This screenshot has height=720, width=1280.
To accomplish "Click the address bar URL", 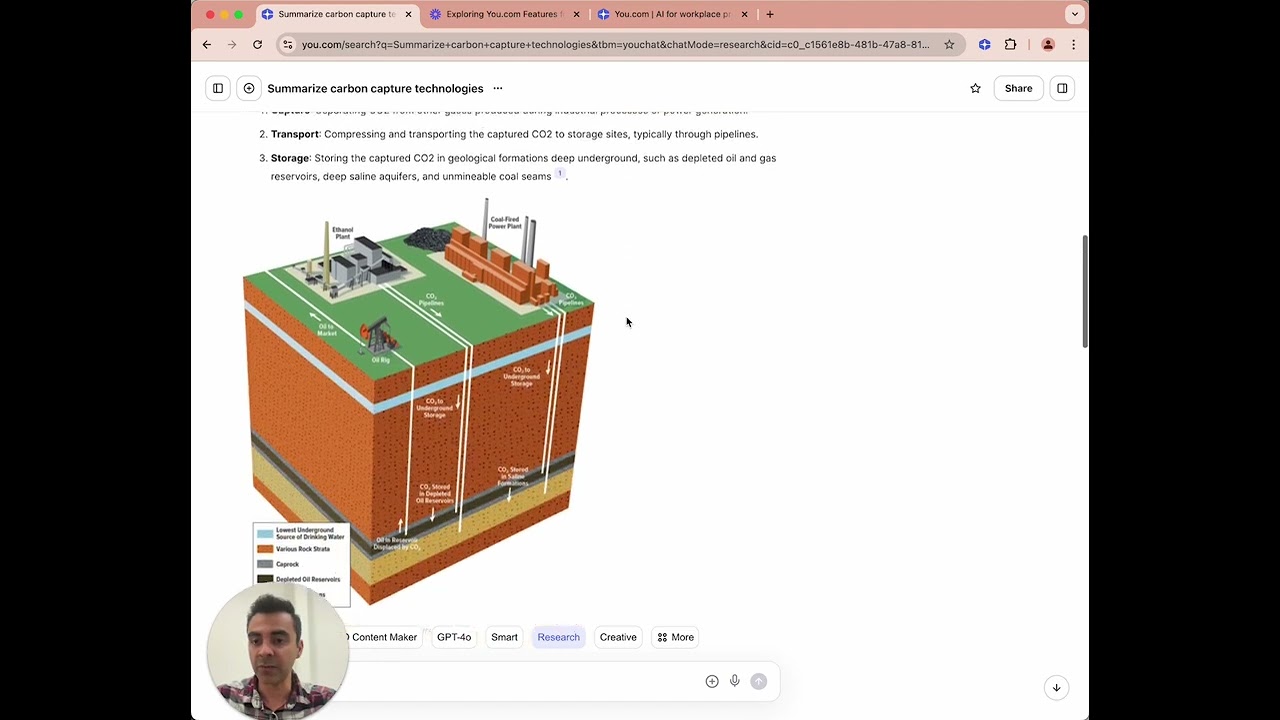I will pos(615,44).
